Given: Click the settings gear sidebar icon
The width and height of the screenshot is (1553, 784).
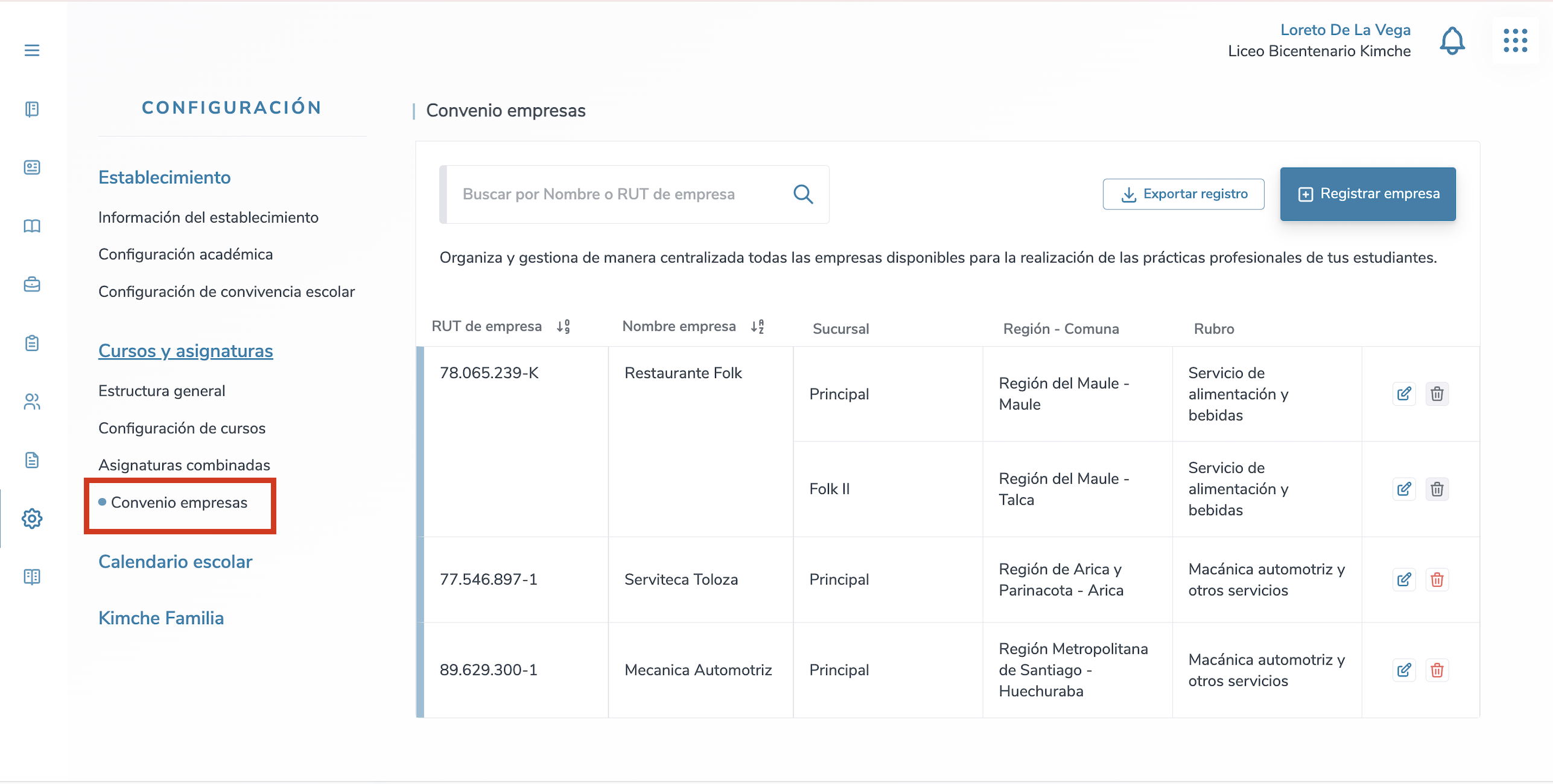Looking at the screenshot, I should click(x=32, y=518).
